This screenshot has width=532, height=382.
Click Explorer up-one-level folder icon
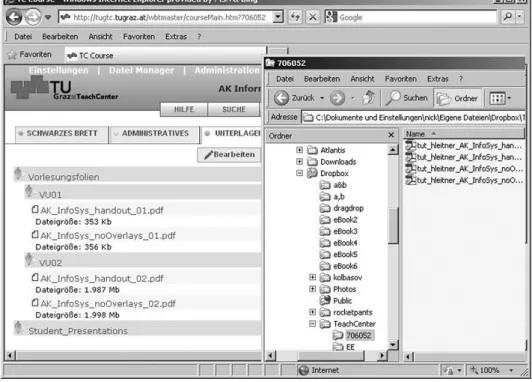click(x=369, y=98)
